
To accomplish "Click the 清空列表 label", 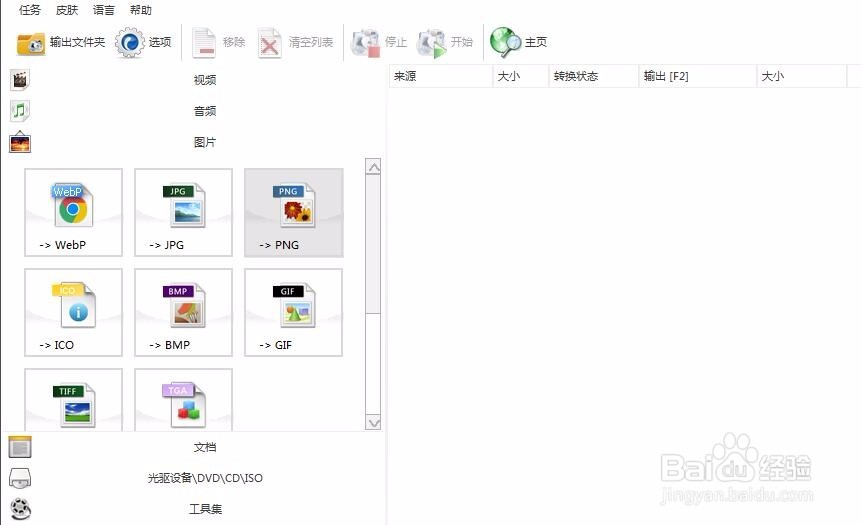I will point(311,42).
